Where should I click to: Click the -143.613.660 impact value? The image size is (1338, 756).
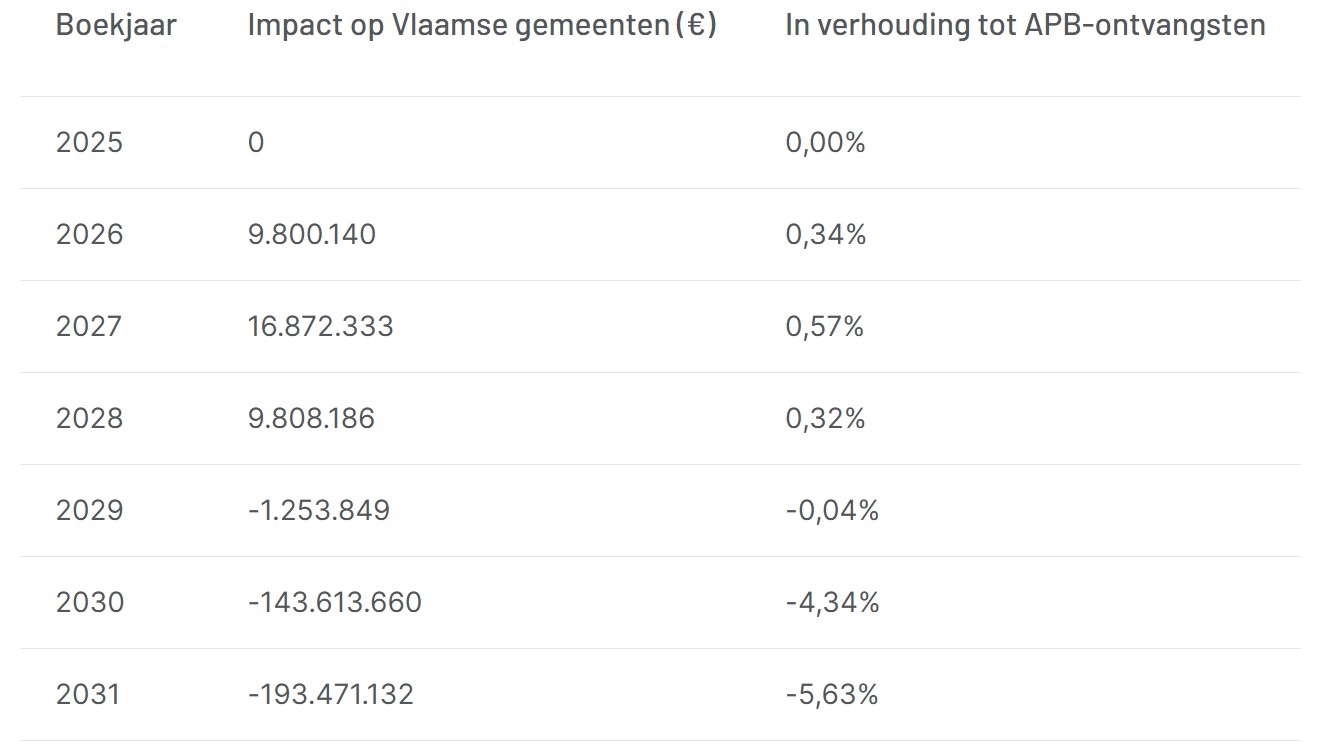point(334,603)
